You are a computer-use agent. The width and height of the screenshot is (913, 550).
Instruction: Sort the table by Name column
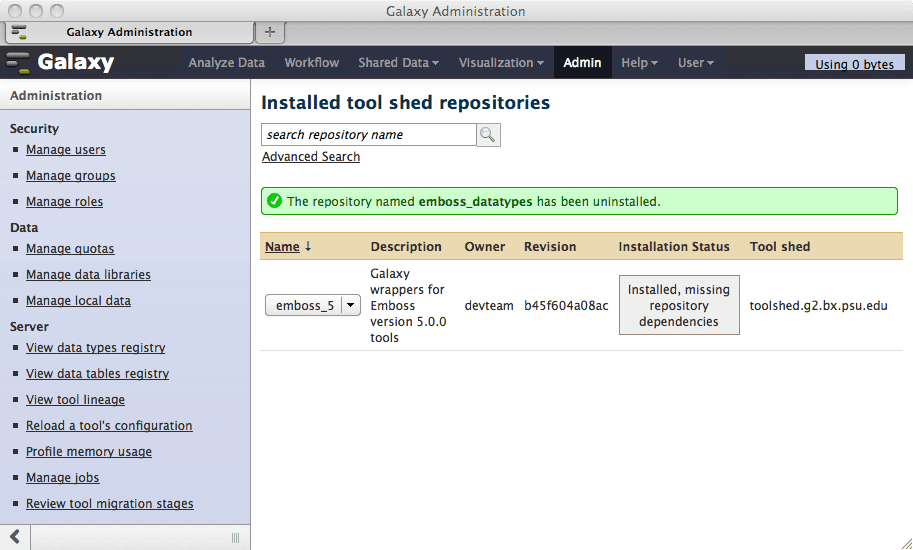[x=282, y=247]
